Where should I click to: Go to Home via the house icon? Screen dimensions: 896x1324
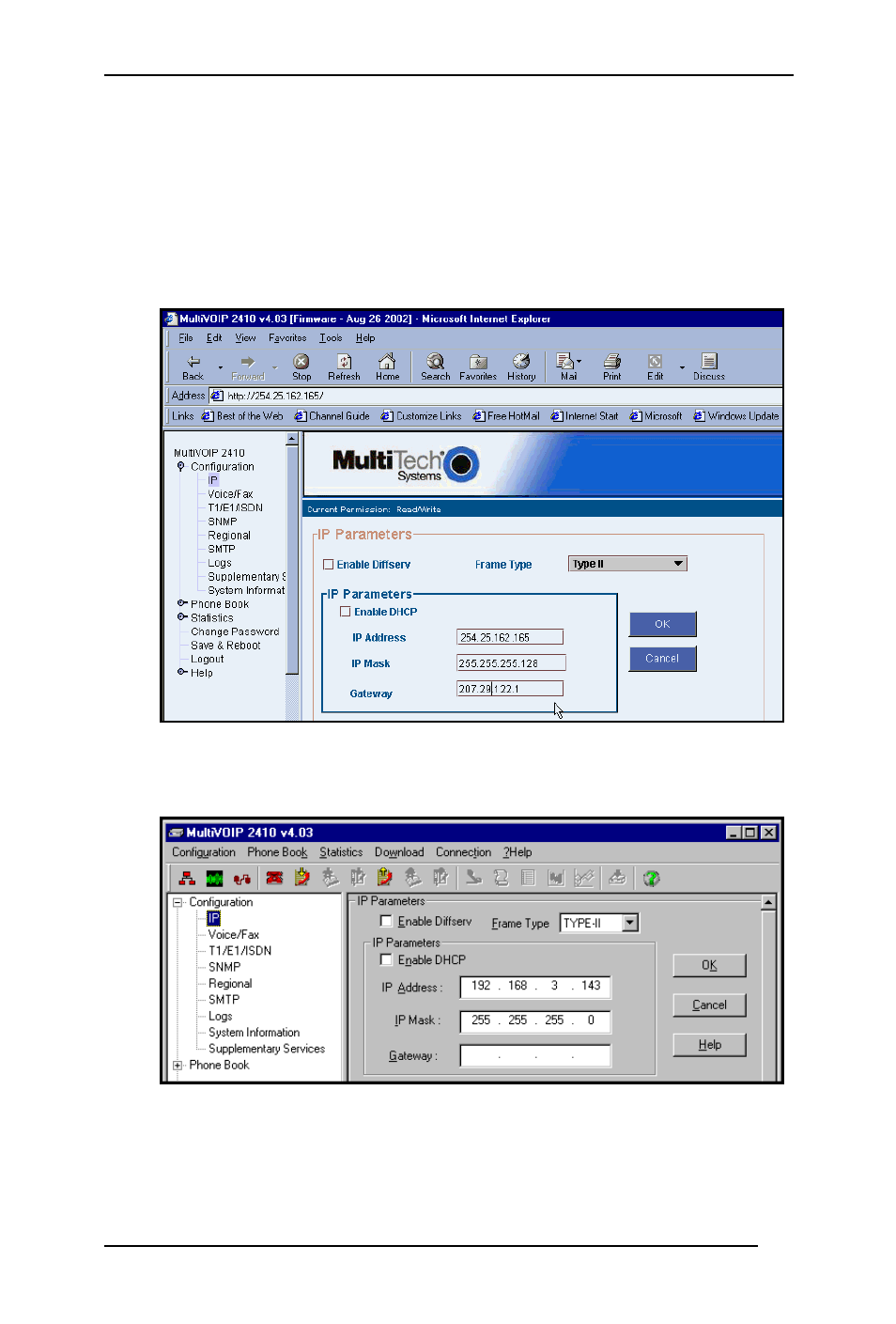click(387, 362)
